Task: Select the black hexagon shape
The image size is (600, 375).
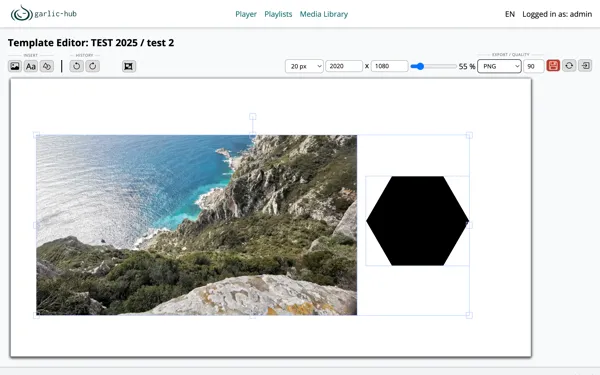Action: tap(417, 221)
